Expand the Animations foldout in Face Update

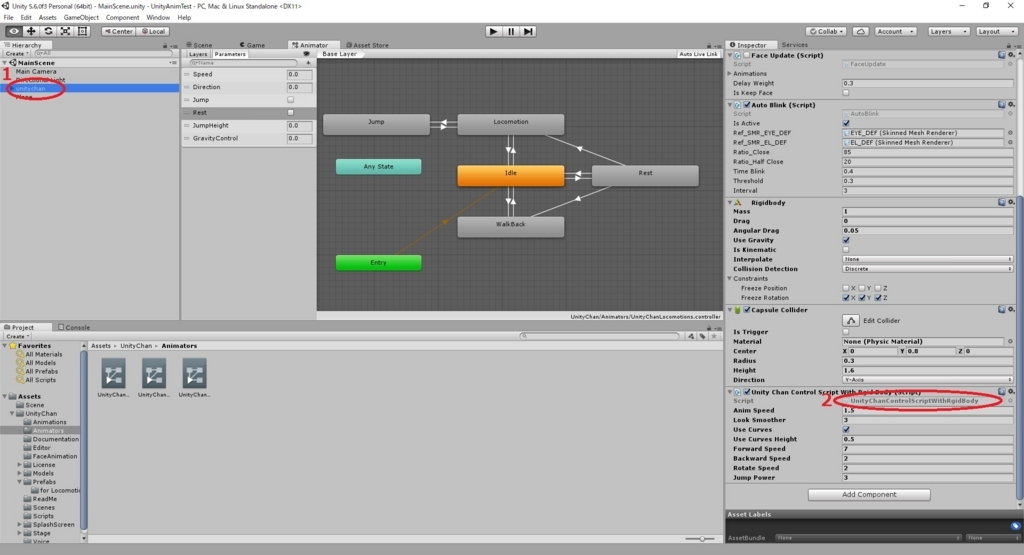pos(729,74)
